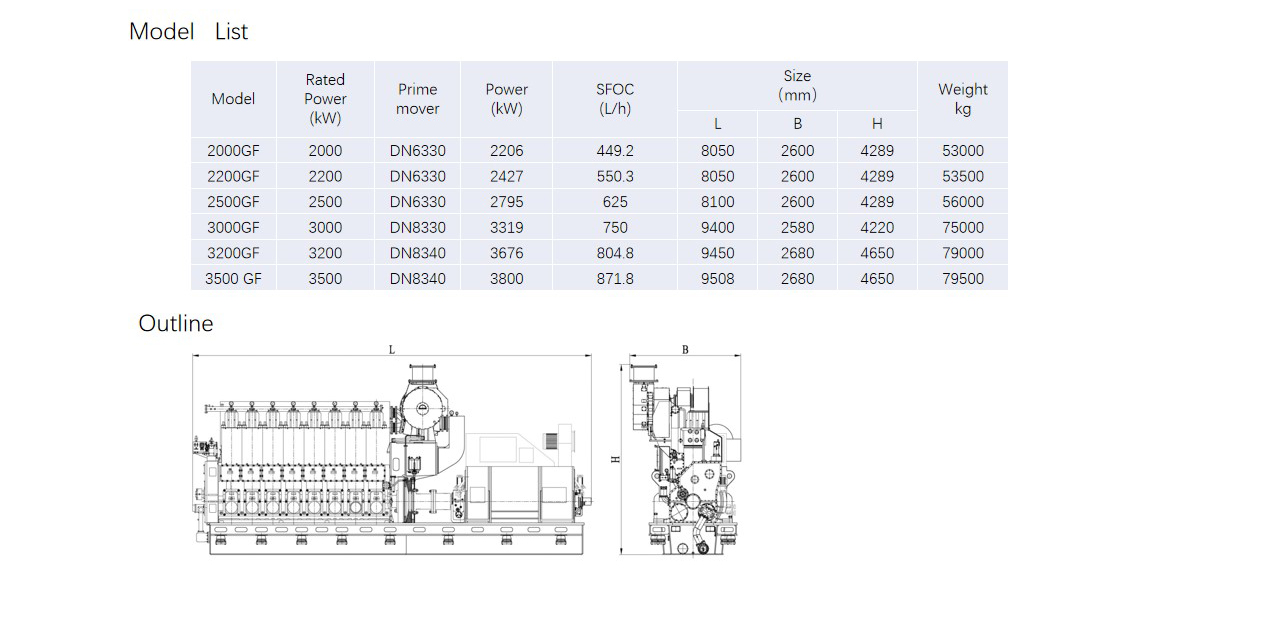1280x633 pixels.
Task: Click length value '9508'
Action: click(x=717, y=279)
